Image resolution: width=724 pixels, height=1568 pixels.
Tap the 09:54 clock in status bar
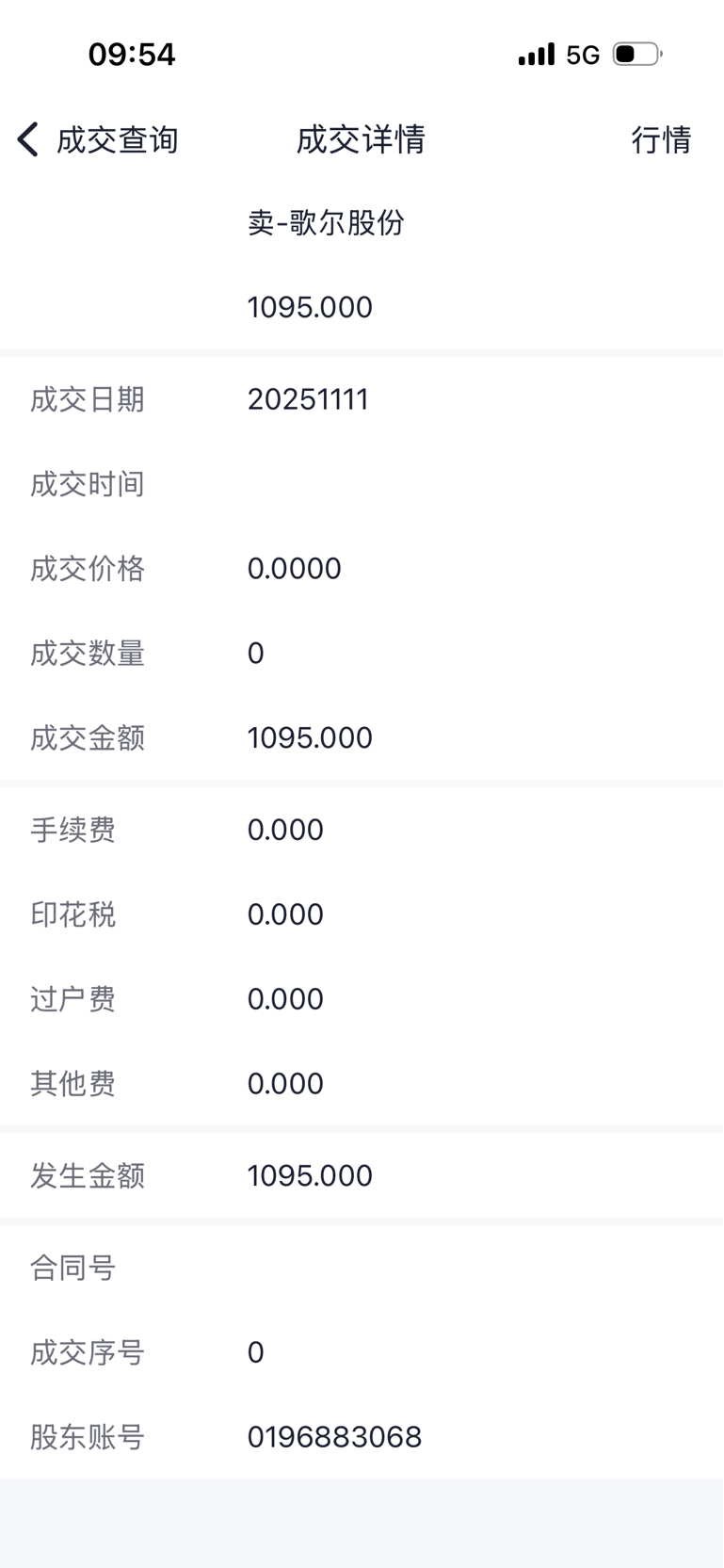click(x=132, y=55)
